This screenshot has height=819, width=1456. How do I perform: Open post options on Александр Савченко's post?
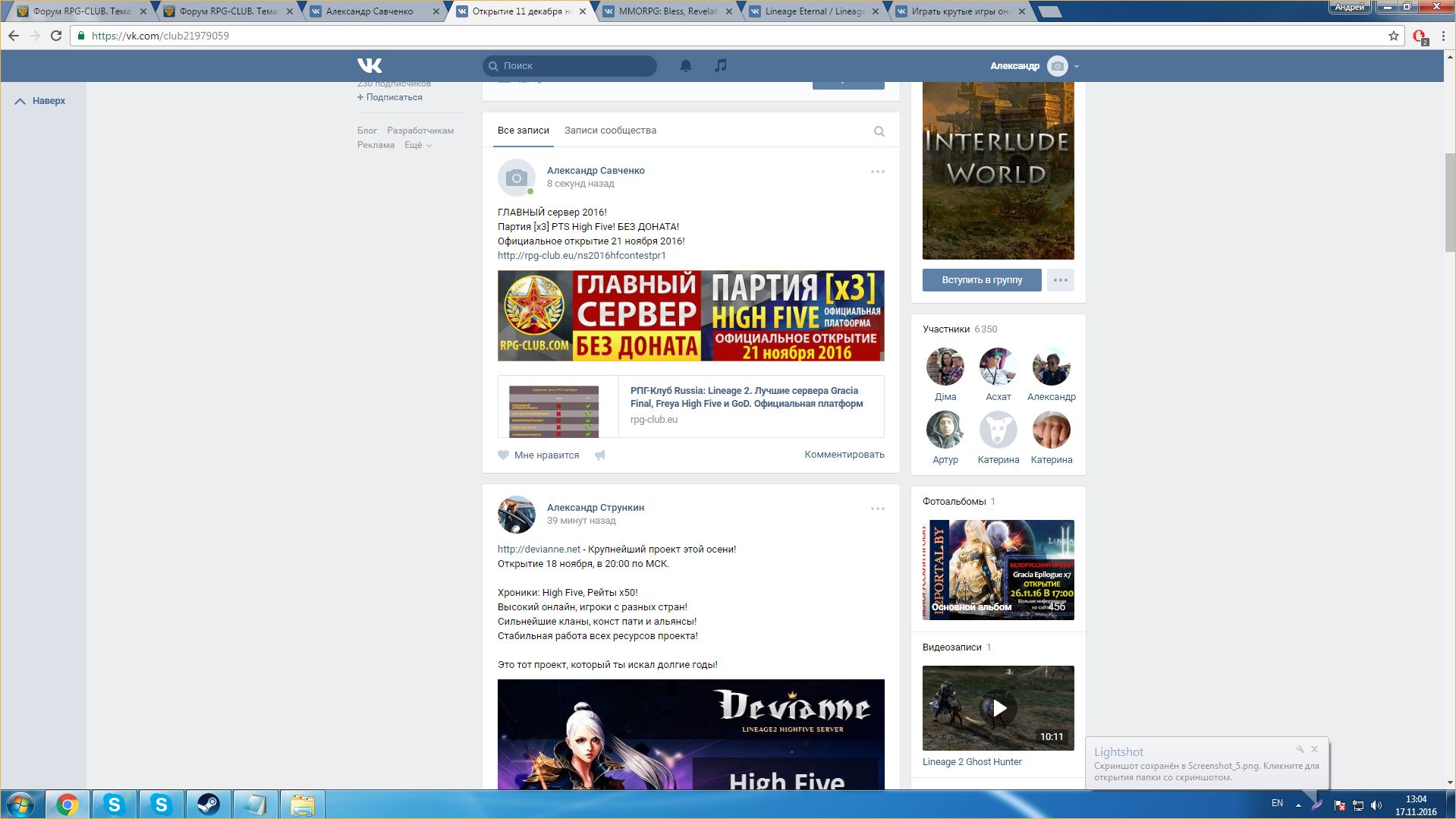(x=877, y=172)
